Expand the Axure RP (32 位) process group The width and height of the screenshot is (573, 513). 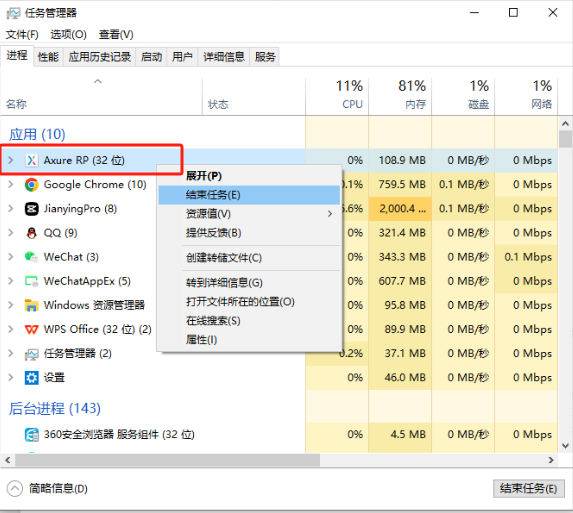point(11,160)
